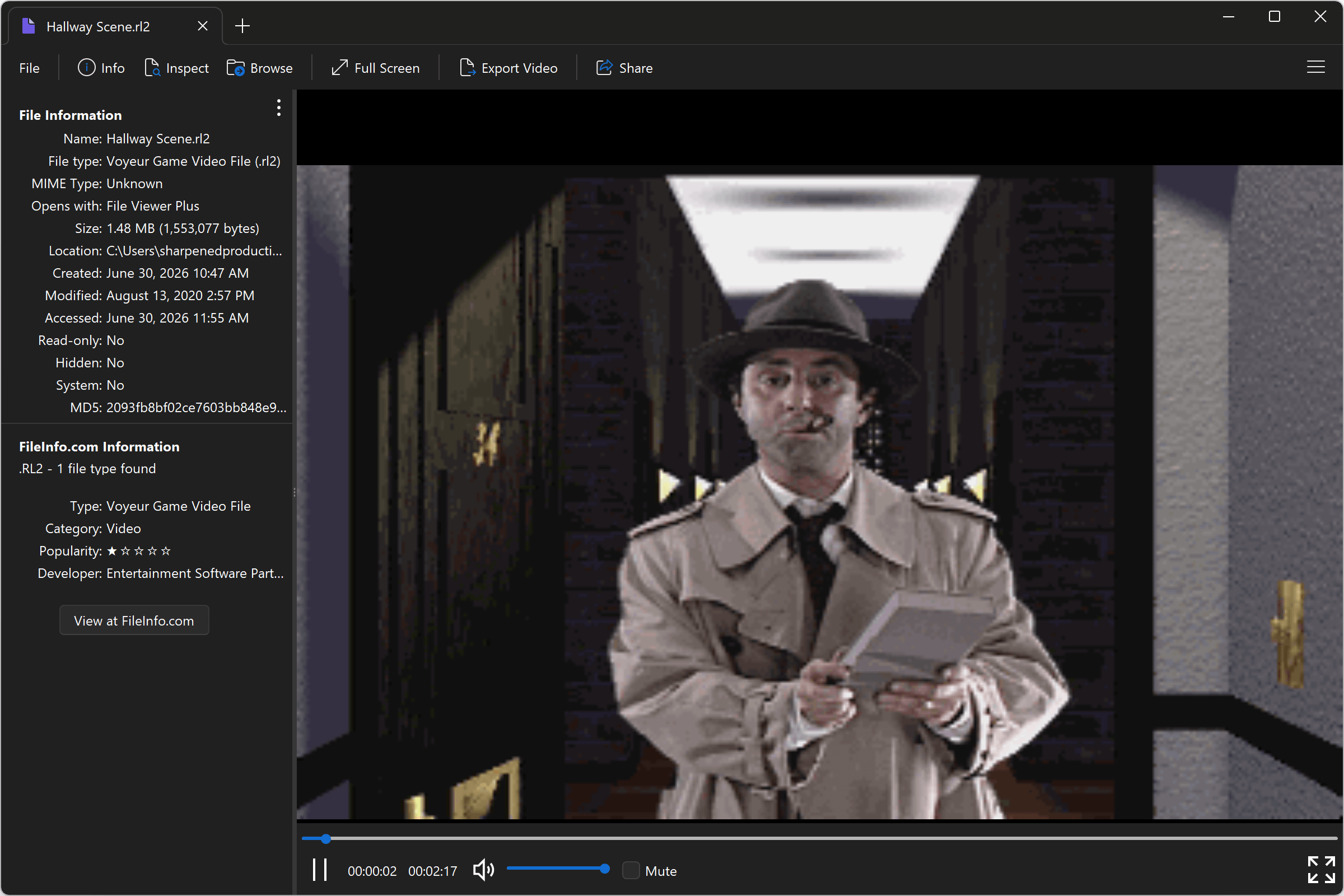Image resolution: width=1344 pixels, height=896 pixels.
Task: Click the Modified August 13, 2020 date
Action: point(180,296)
